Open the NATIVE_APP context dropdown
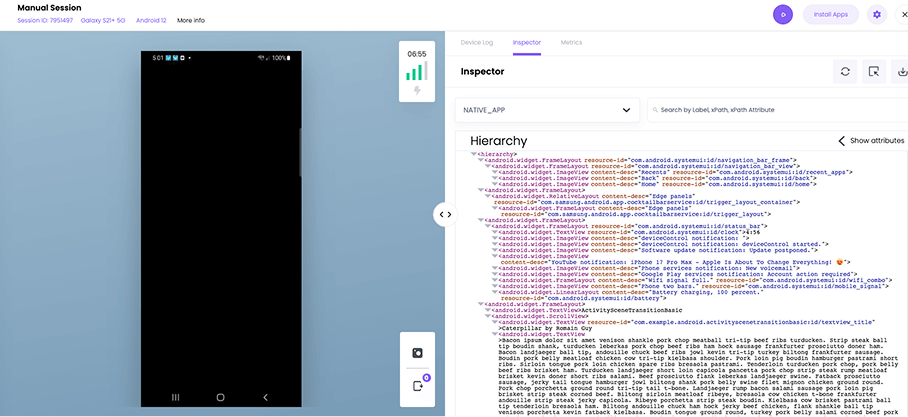Screen dimensions: 908x417 click(x=547, y=110)
